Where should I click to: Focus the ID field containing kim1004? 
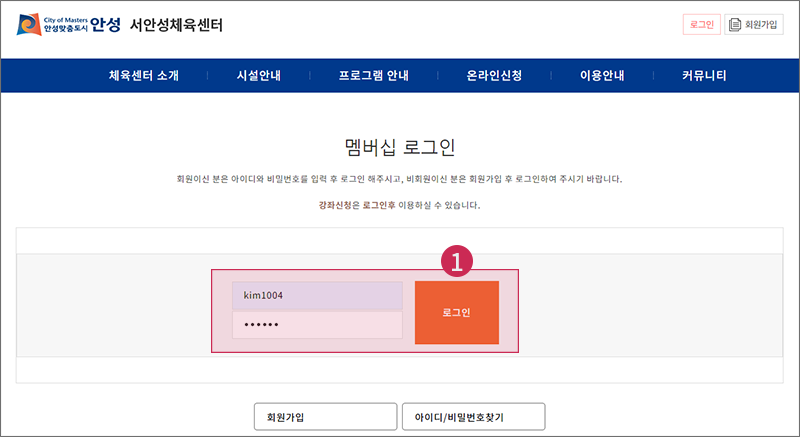[x=317, y=295]
